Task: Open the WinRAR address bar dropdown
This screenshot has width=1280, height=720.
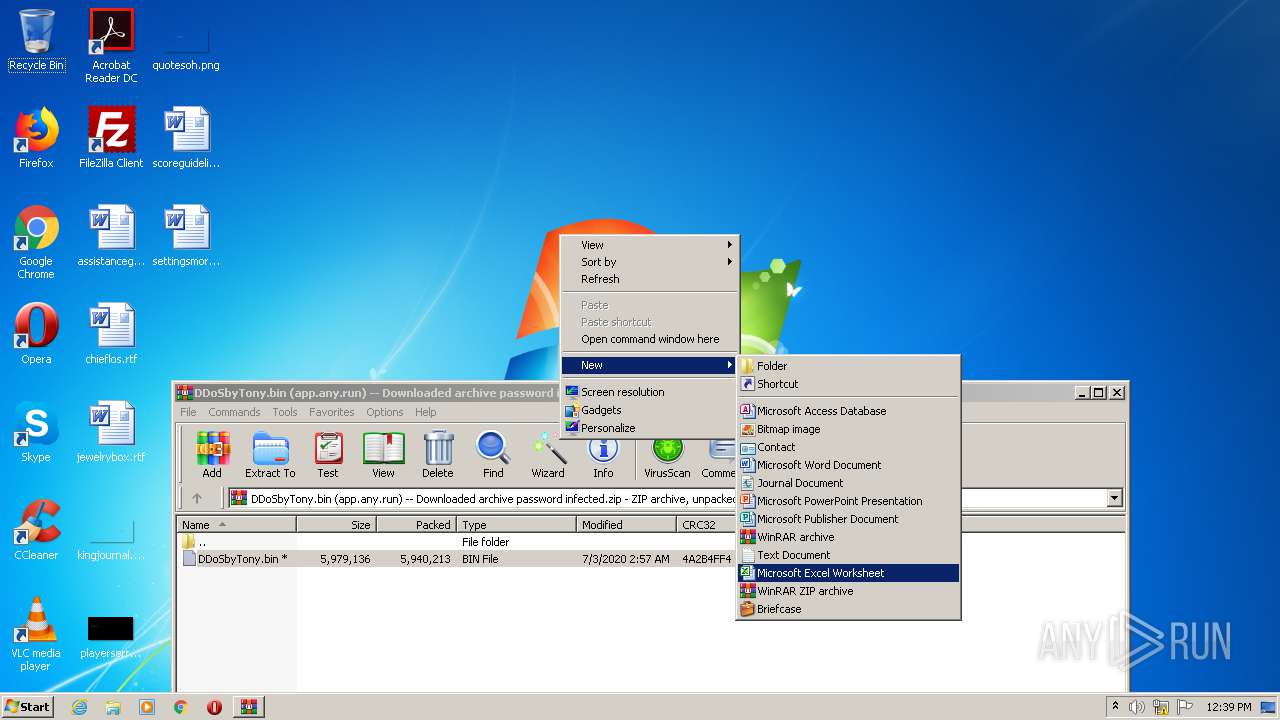Action: pyautogui.click(x=1114, y=498)
